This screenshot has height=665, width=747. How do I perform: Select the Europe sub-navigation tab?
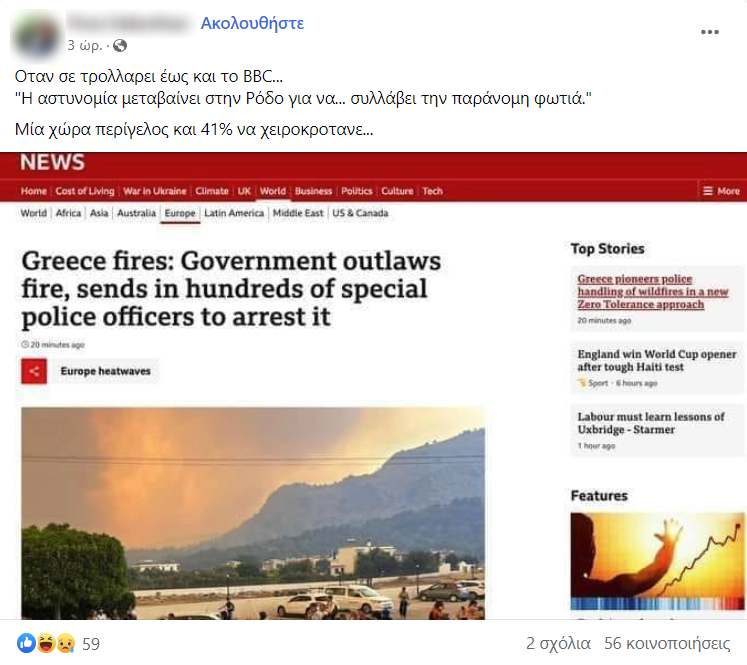click(180, 213)
